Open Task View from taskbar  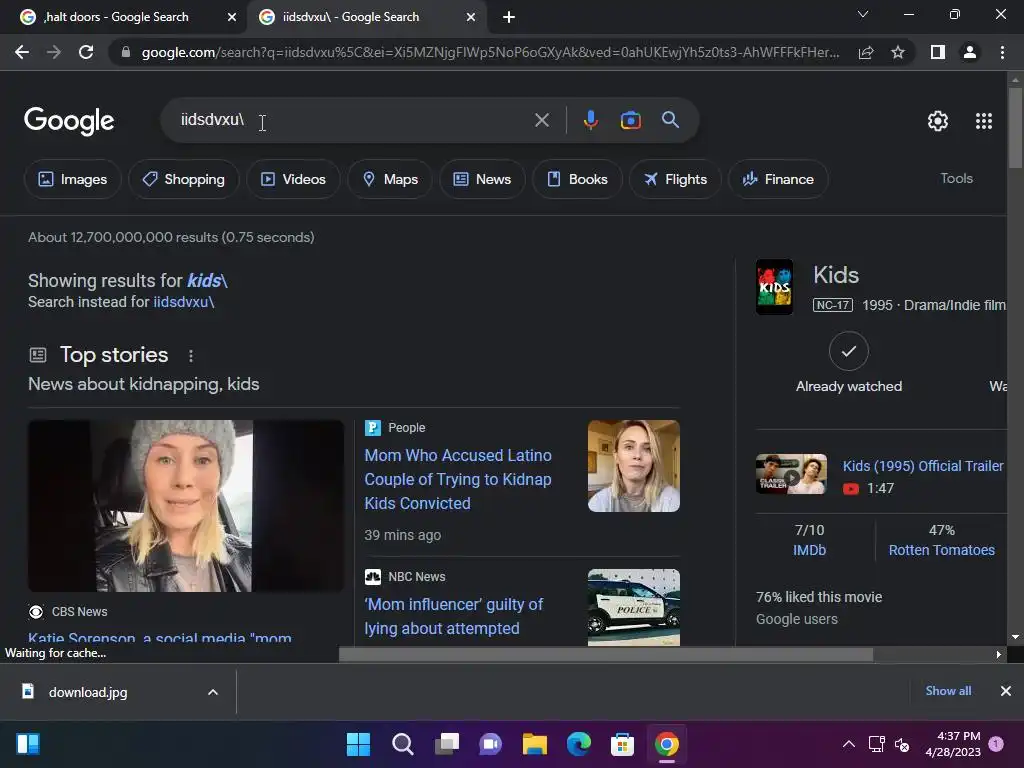coord(447,744)
